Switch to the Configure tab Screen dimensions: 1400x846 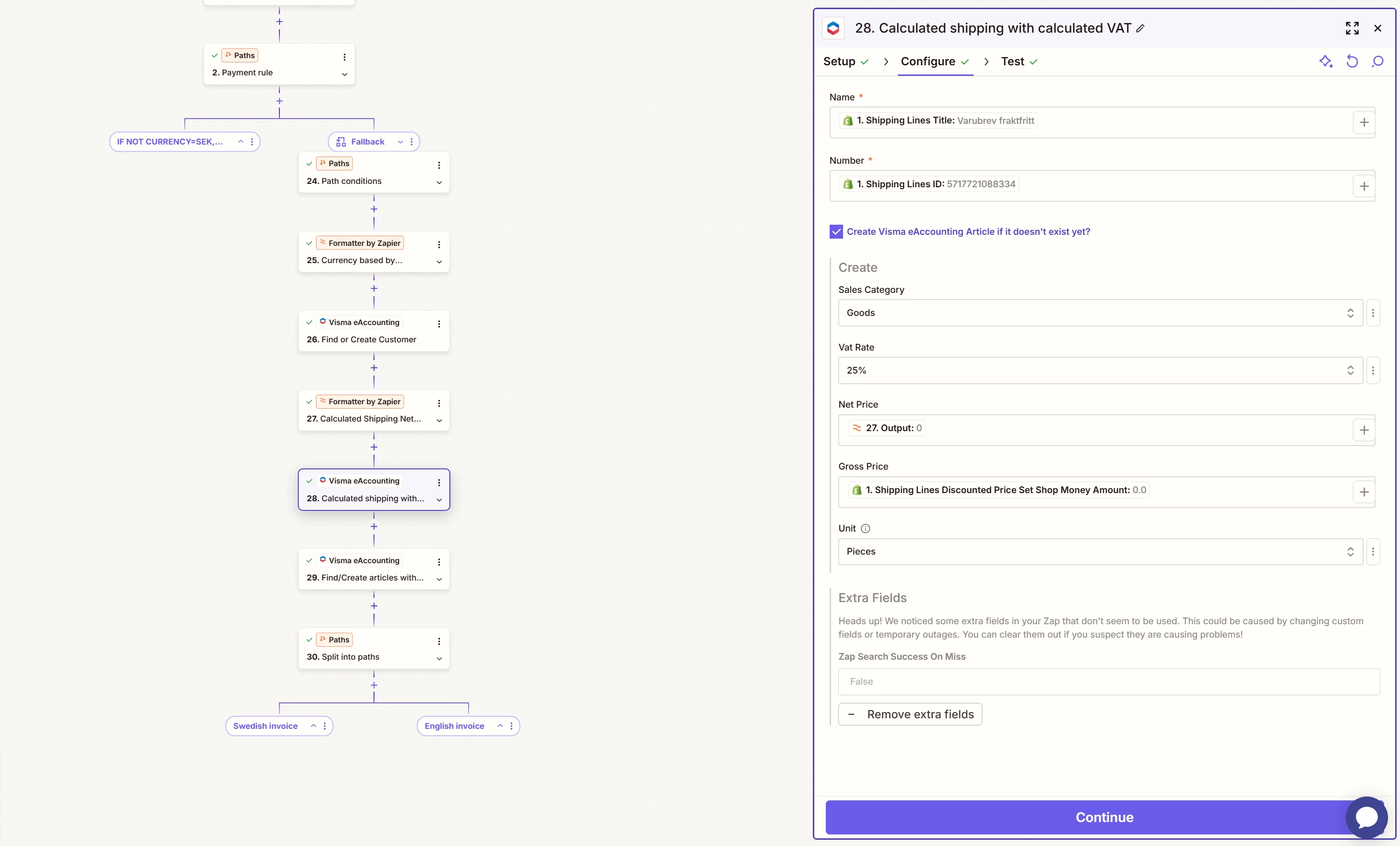point(935,61)
